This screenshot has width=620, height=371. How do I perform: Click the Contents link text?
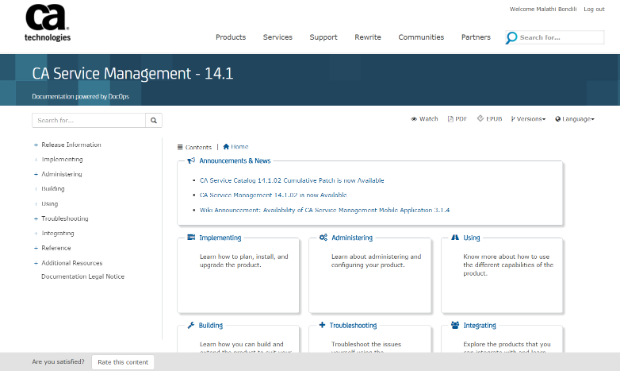click(x=198, y=147)
